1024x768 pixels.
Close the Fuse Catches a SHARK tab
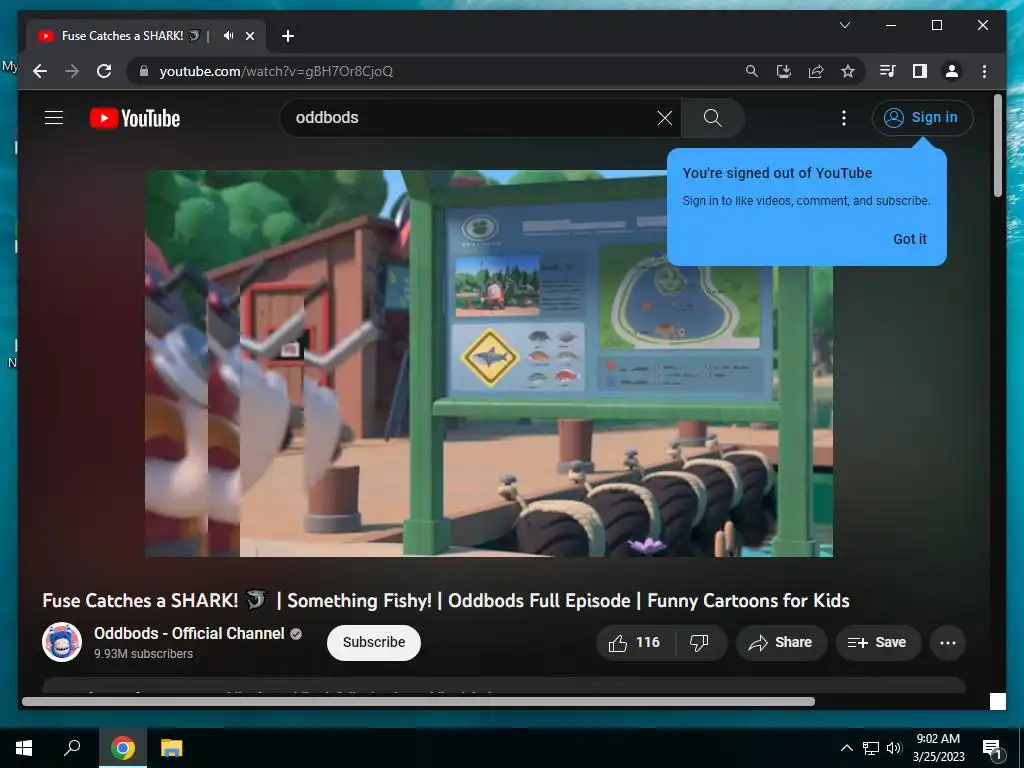(x=249, y=36)
